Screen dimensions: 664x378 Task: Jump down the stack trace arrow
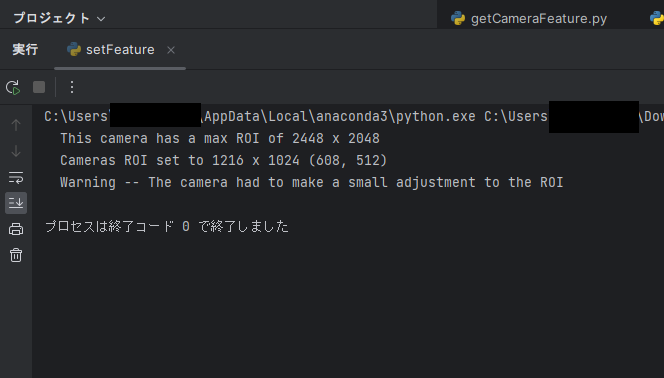[x=16, y=151]
